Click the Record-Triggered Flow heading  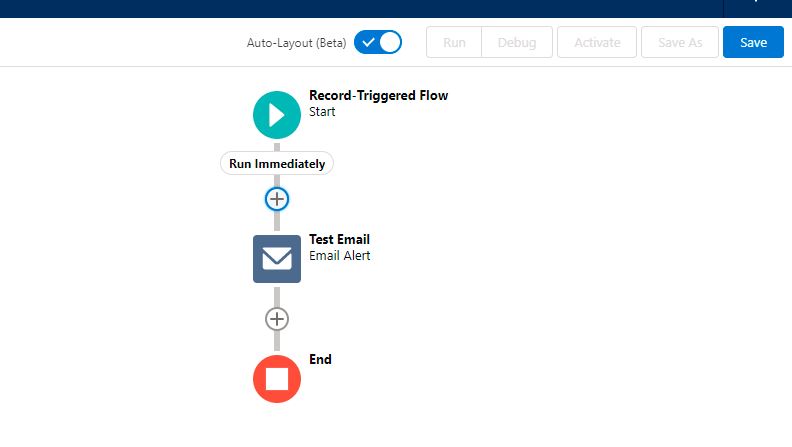point(378,95)
